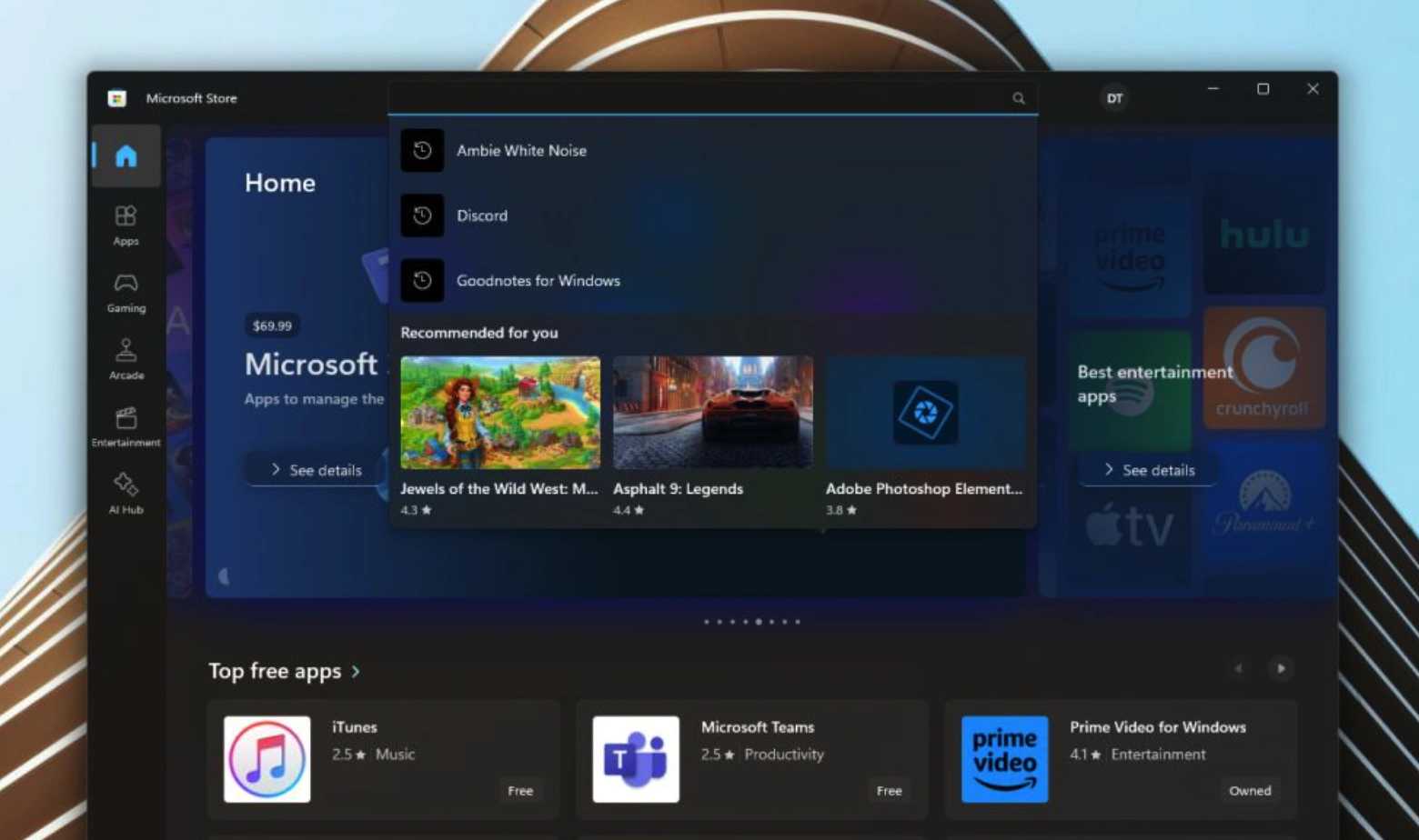This screenshot has height=840, width=1419.
Task: Open the crunchyroll tile
Action: tap(1263, 367)
